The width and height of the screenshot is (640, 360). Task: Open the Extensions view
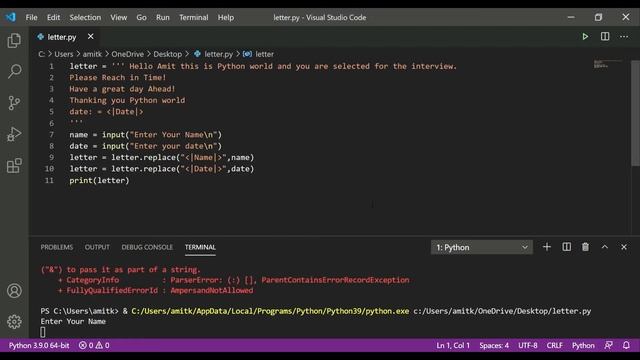pyautogui.click(x=14, y=165)
